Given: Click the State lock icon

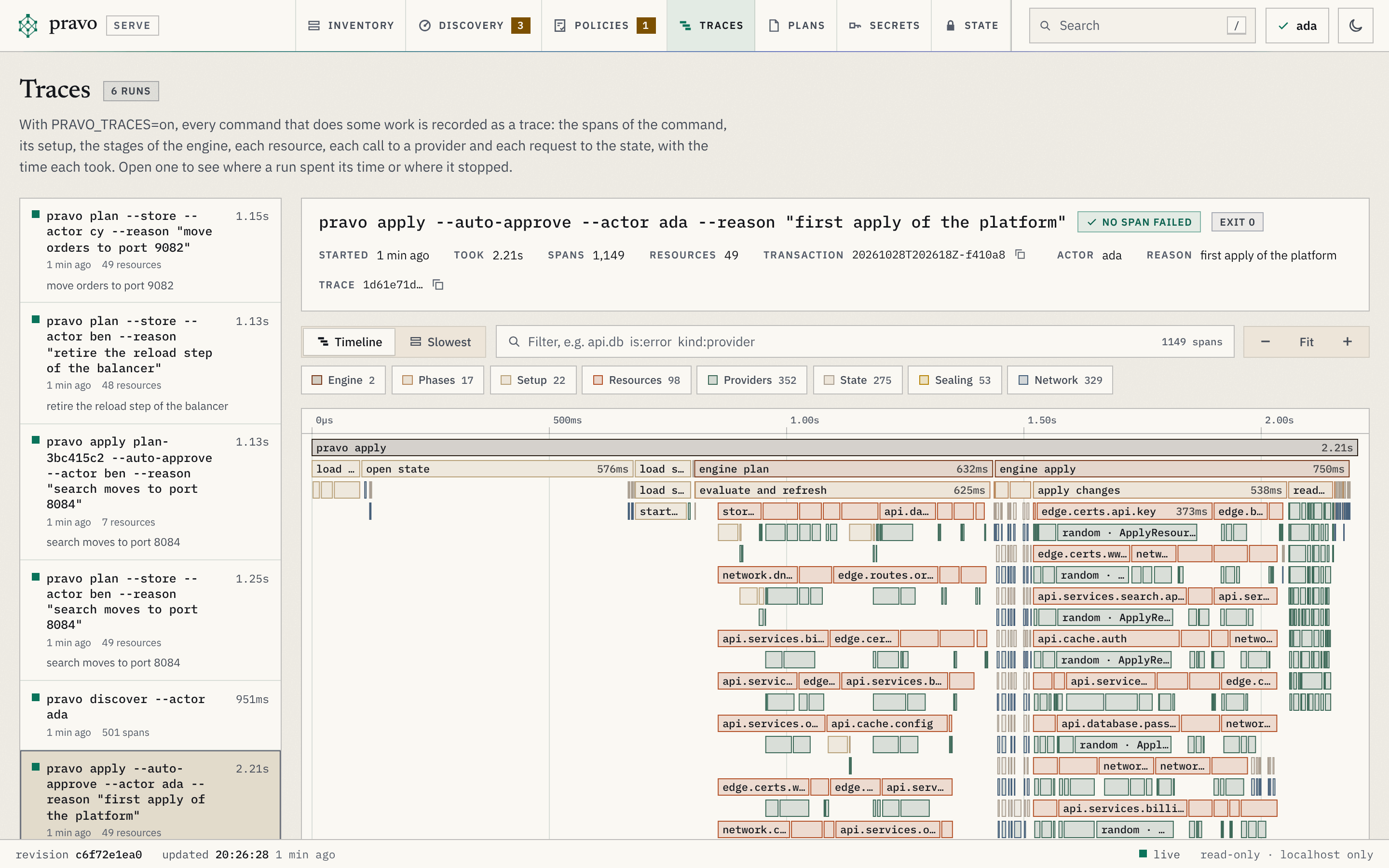Looking at the screenshot, I should [x=951, y=25].
